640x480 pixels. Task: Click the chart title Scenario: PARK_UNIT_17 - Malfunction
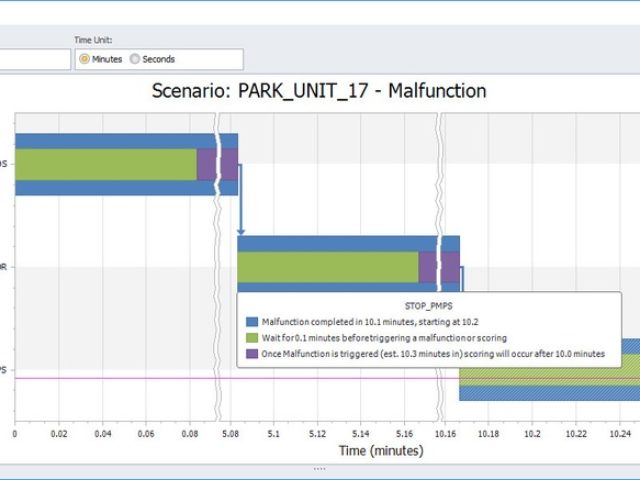click(319, 91)
